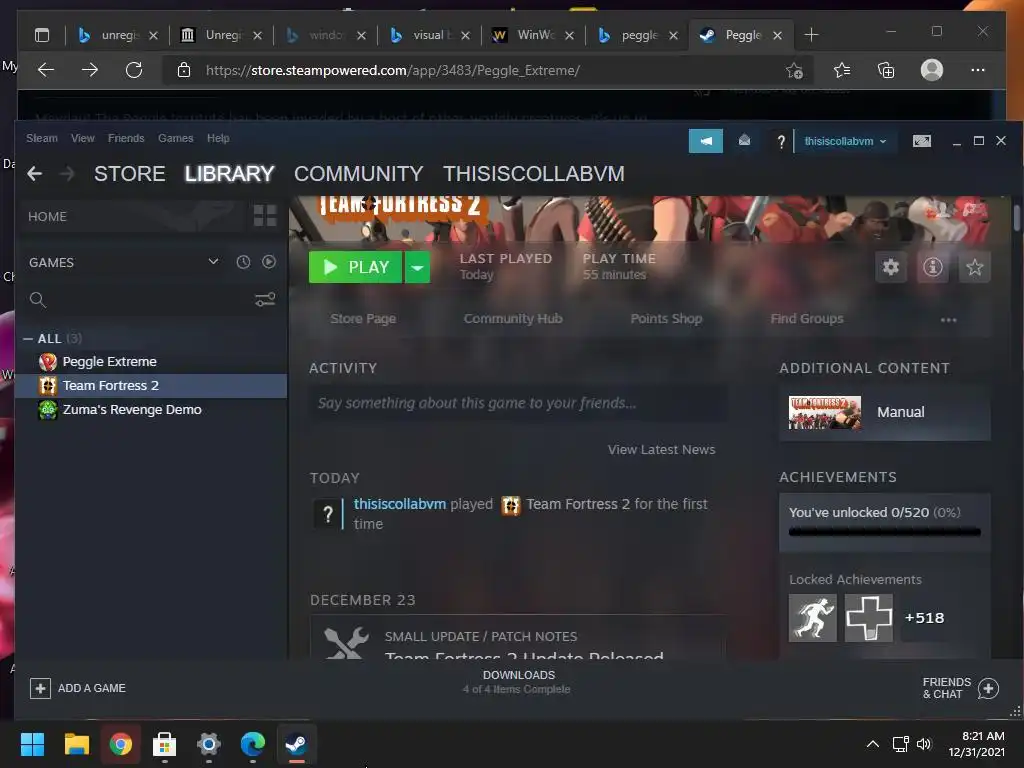Open the View menu

(83, 138)
